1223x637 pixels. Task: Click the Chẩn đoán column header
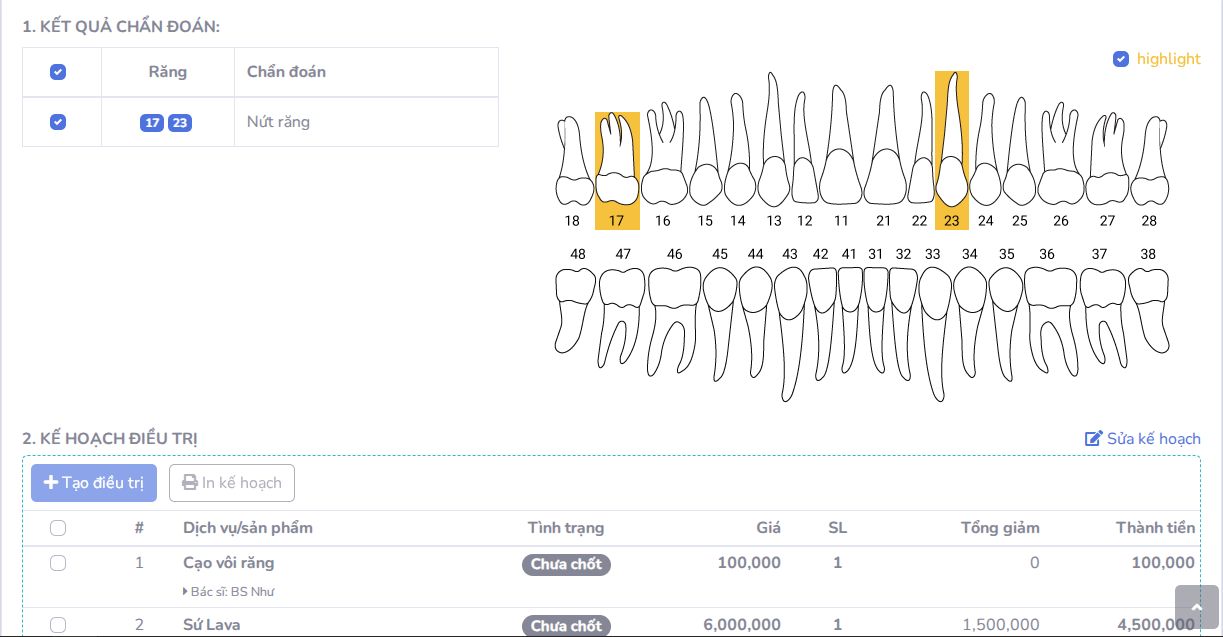[x=286, y=72]
